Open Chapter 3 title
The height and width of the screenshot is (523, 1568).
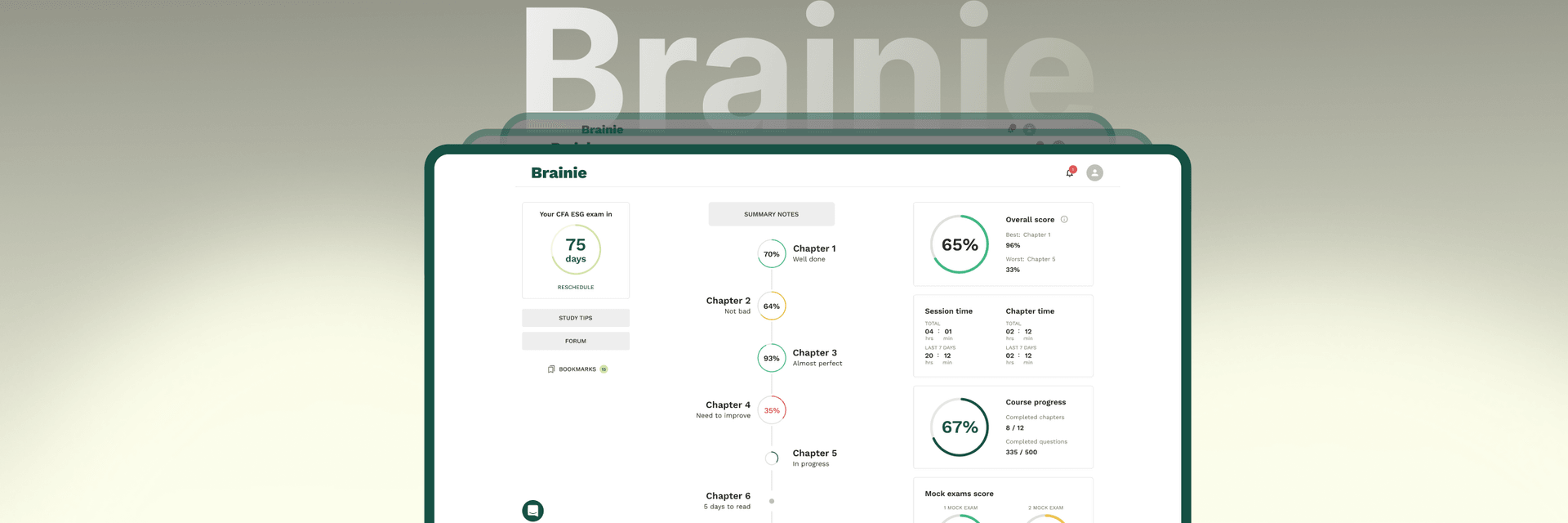tap(815, 353)
